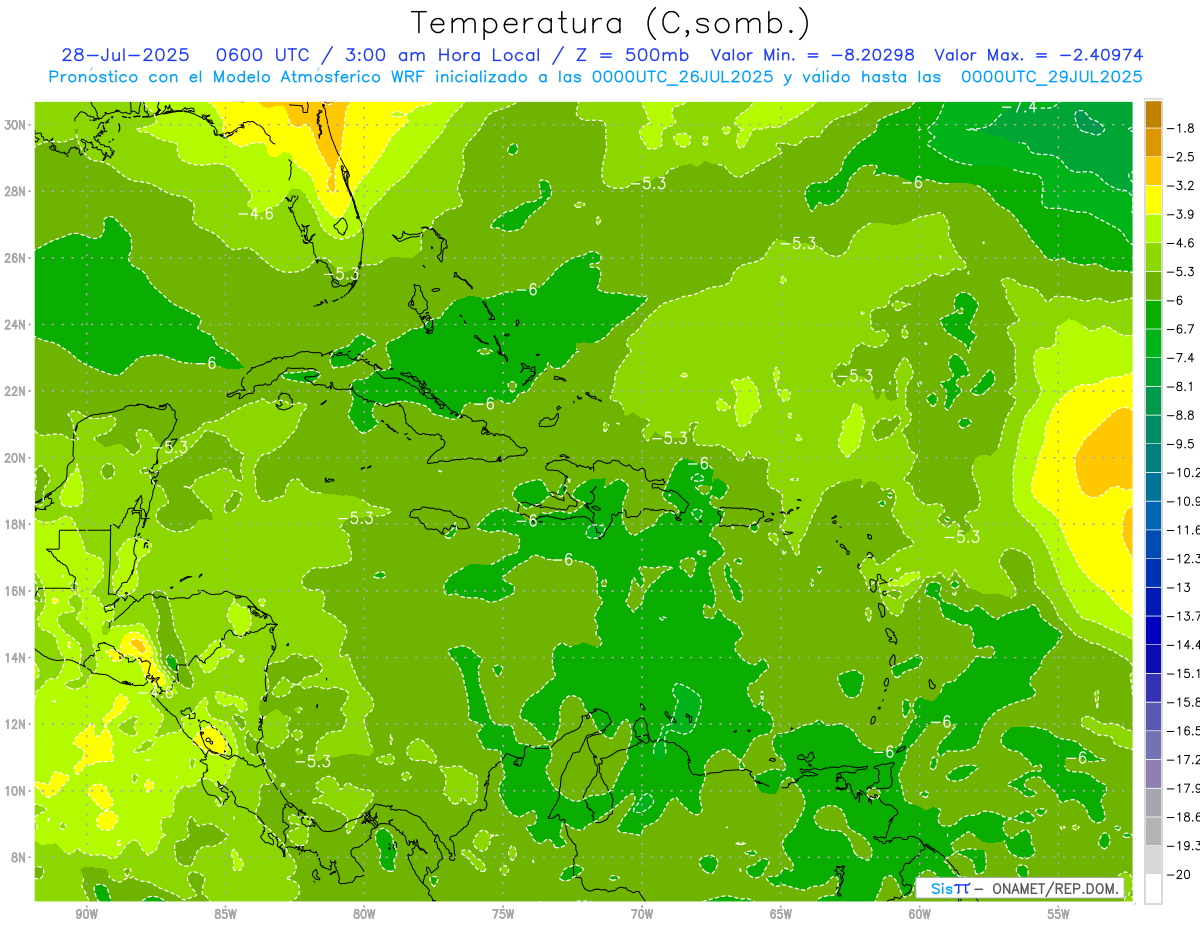The image size is (1200, 927).
Task: Click the -13 color bar label
Action: pyautogui.click(x=1180, y=587)
